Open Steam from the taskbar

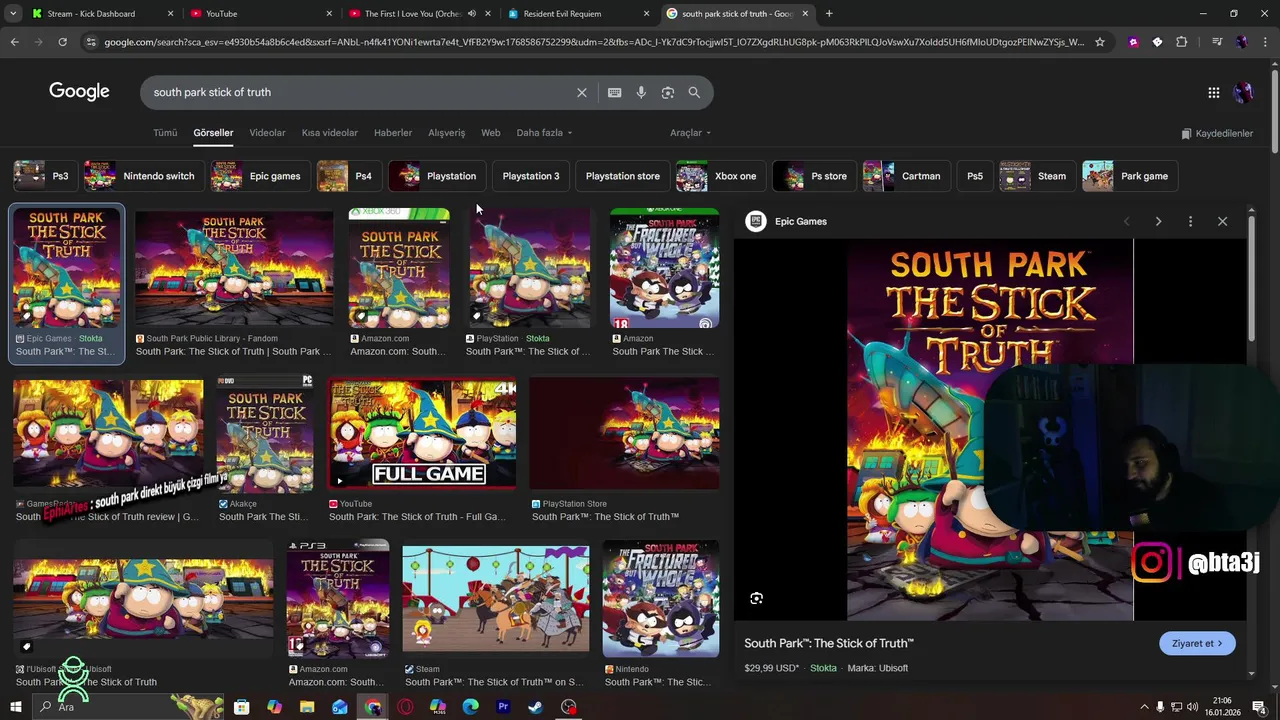pos(536,707)
